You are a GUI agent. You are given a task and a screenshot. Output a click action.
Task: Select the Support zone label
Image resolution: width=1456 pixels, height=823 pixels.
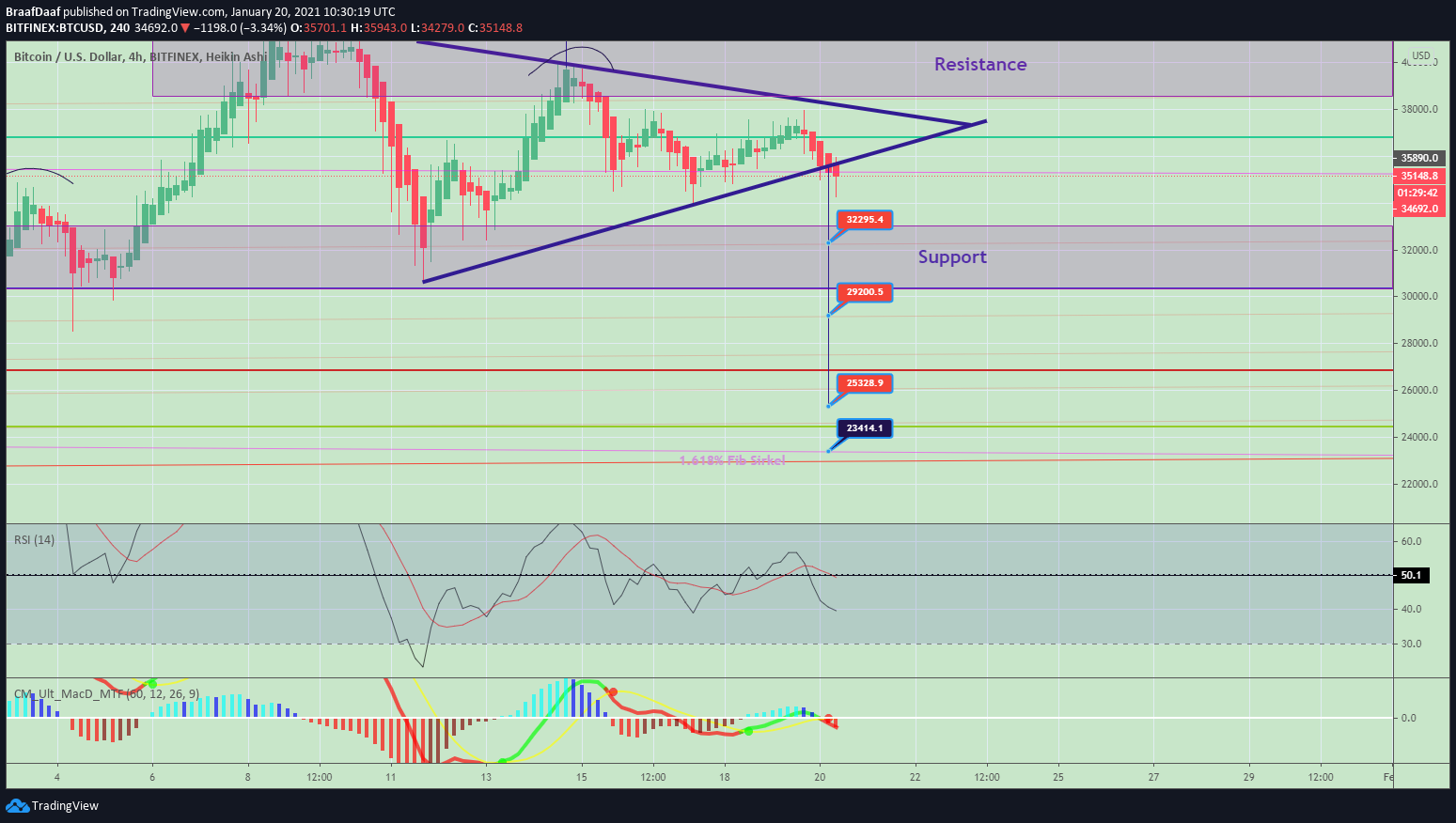(x=952, y=256)
